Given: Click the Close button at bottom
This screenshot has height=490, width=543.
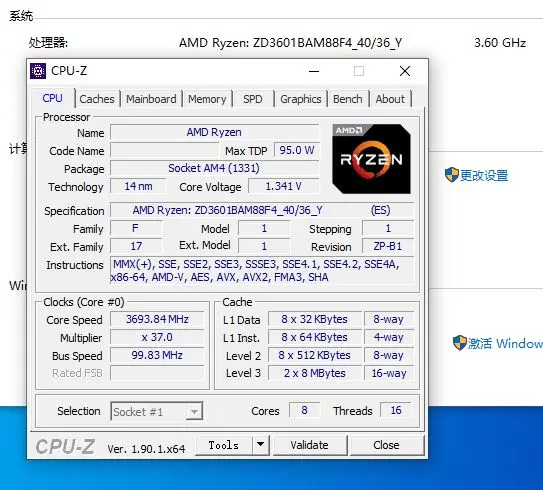Looking at the screenshot, I should pos(386,445).
